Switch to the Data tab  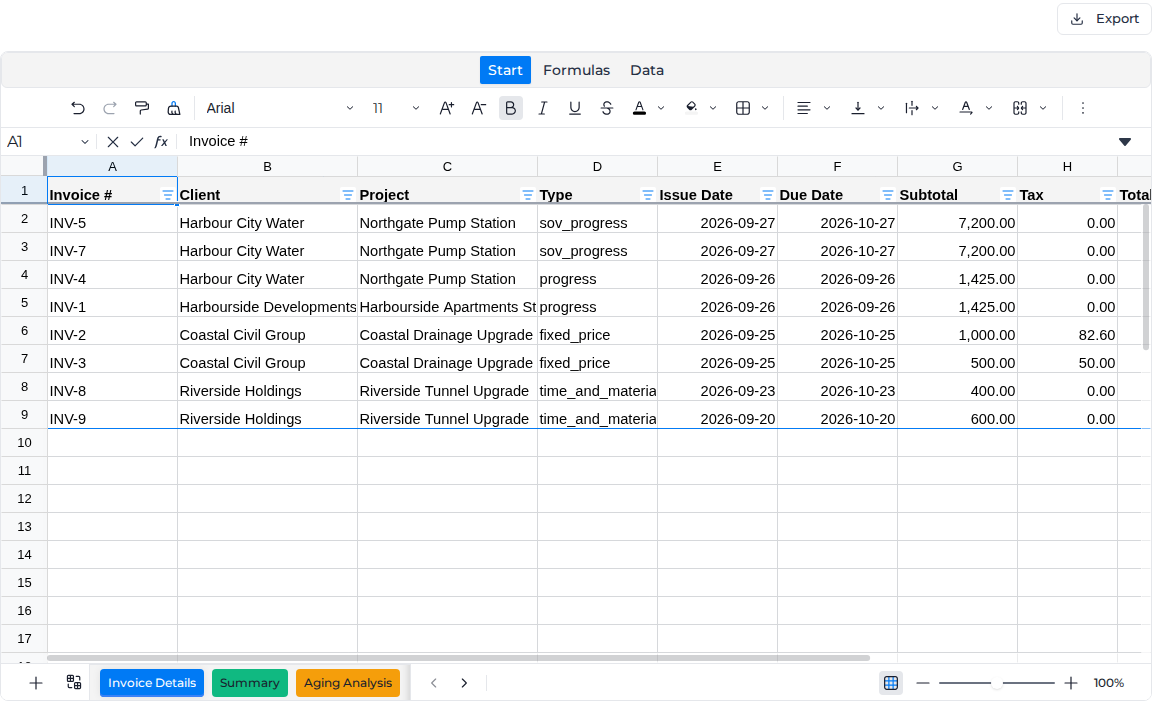click(x=647, y=70)
